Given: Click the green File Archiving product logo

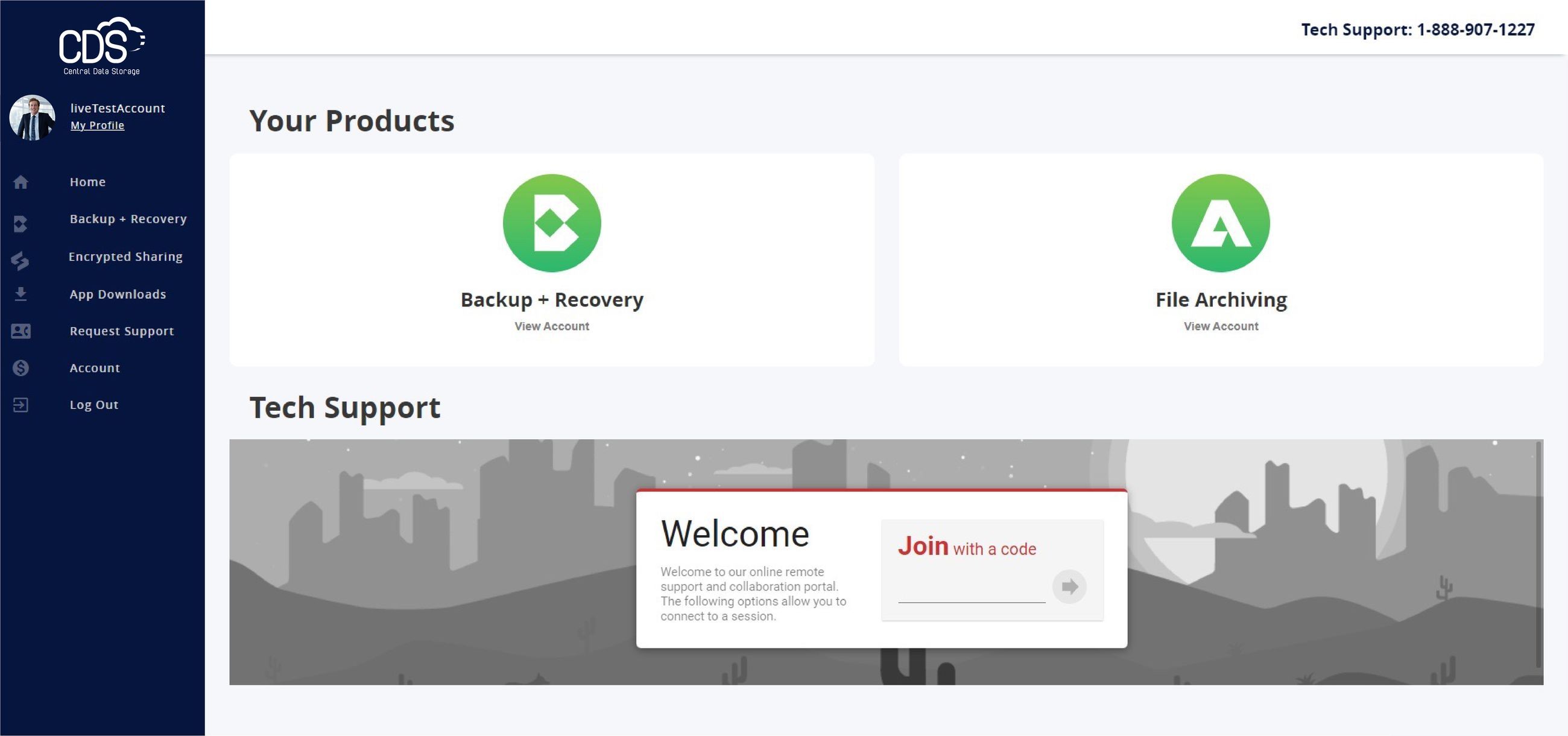Looking at the screenshot, I should pyautogui.click(x=1221, y=223).
